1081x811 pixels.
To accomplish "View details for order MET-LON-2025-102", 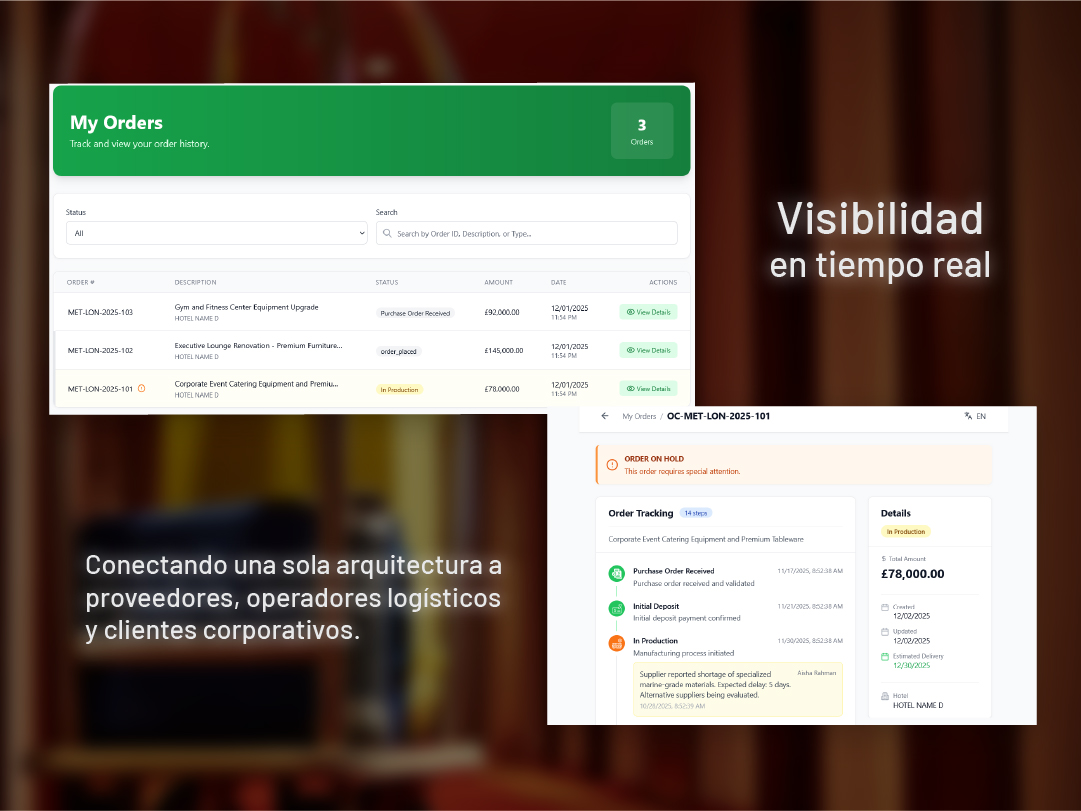I will point(648,350).
